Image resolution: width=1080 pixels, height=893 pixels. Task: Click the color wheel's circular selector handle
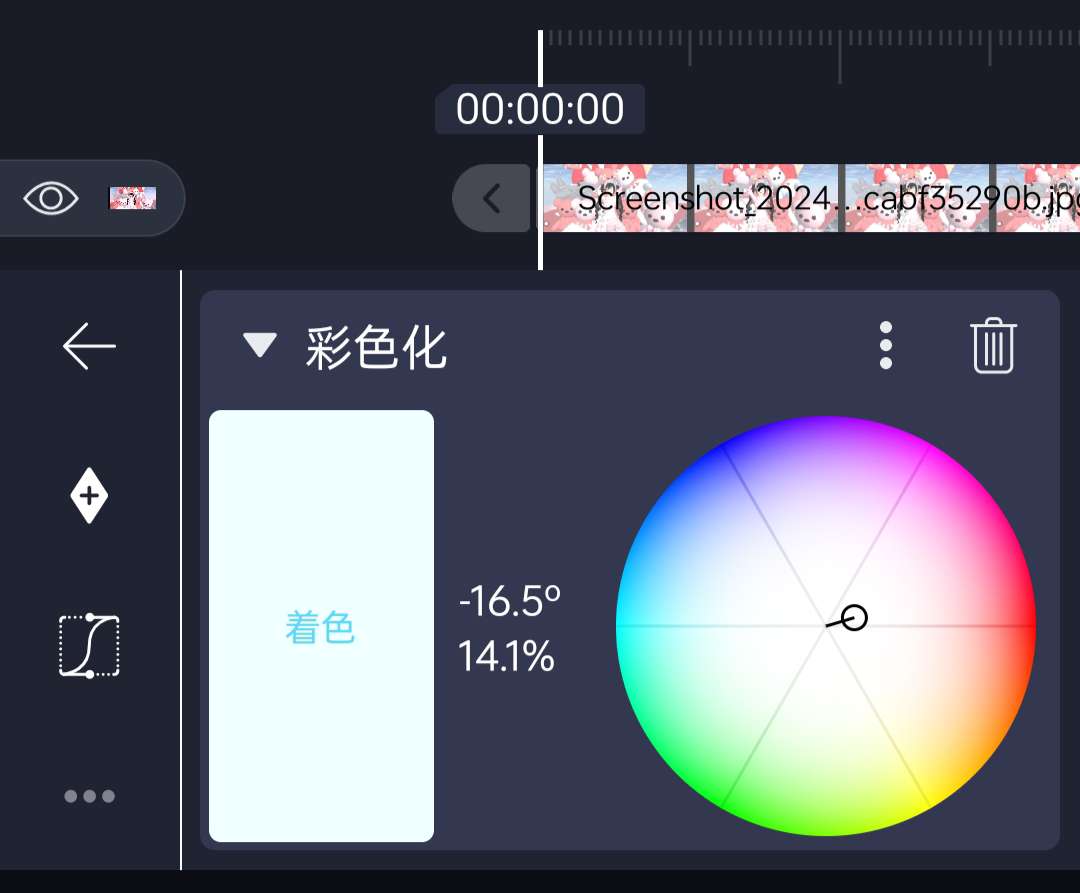853,618
